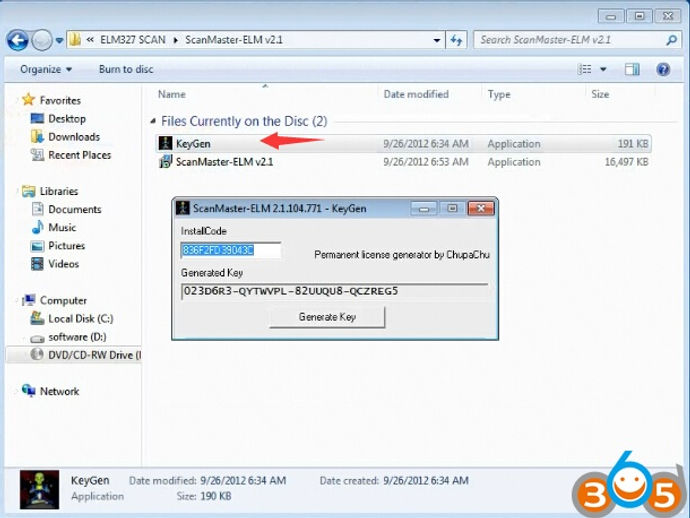Click the 191 KB size of KeyGen
The height and width of the screenshot is (518, 690).
[633, 144]
